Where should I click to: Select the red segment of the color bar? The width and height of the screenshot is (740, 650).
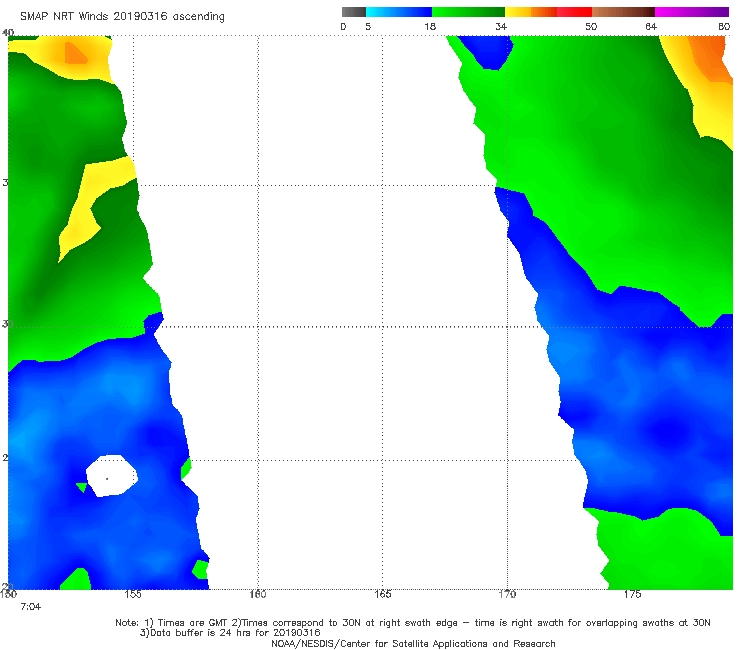[574, 12]
